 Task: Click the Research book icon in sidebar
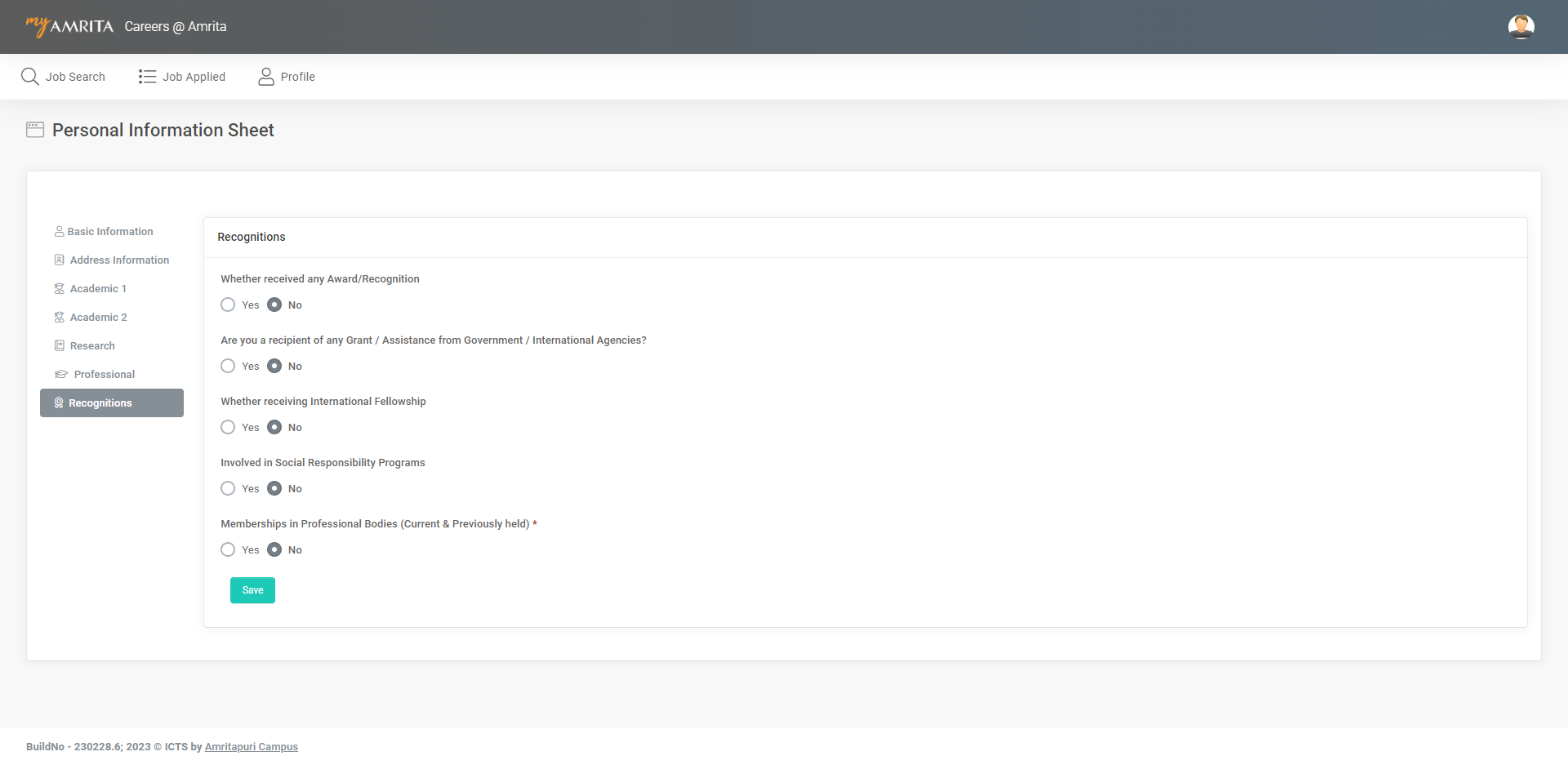click(60, 346)
